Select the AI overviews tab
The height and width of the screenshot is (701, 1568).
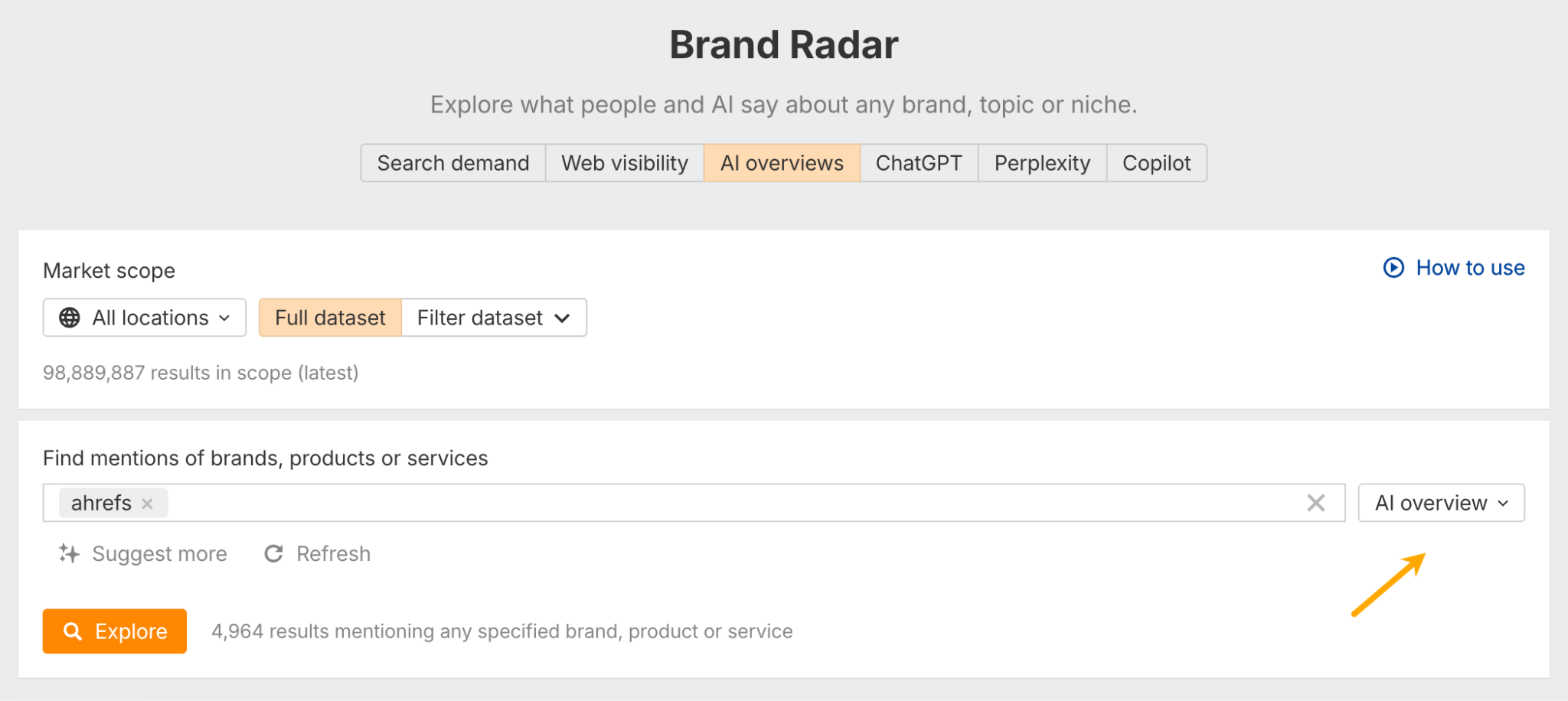coord(781,162)
